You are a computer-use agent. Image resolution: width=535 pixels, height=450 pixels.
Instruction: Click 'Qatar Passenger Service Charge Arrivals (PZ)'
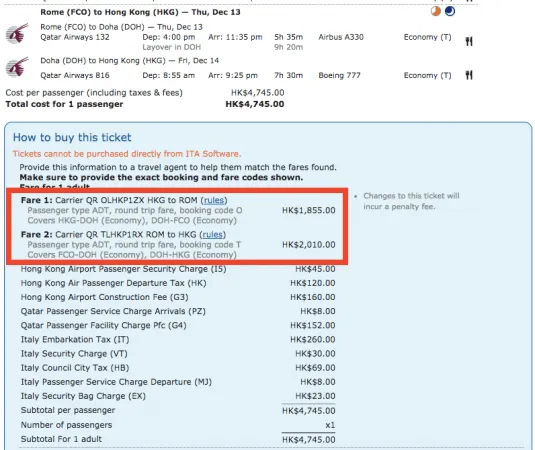pos(113,311)
